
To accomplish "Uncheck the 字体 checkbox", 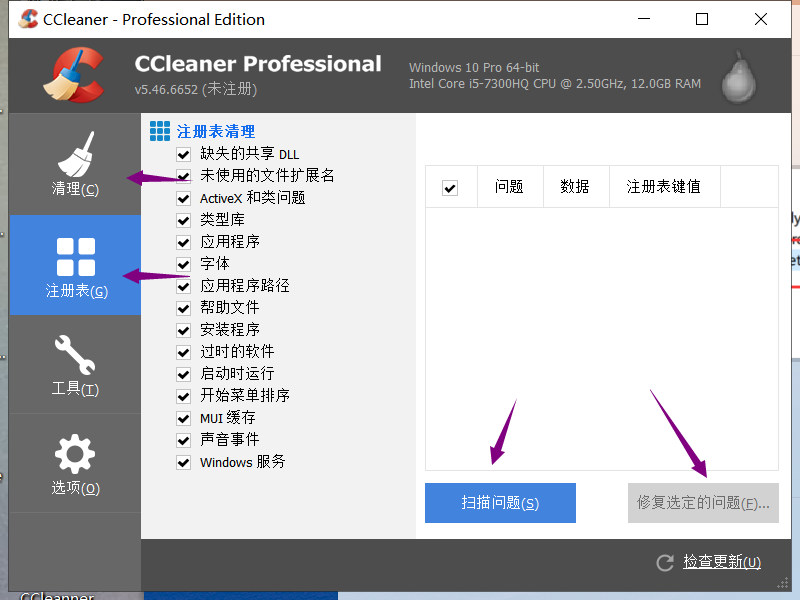I will click(184, 264).
